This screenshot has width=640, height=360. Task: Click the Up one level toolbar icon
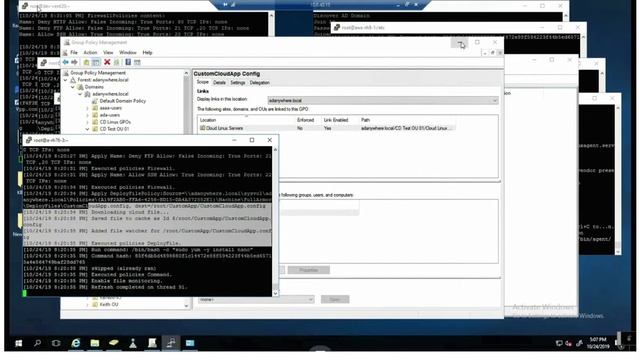87,62
